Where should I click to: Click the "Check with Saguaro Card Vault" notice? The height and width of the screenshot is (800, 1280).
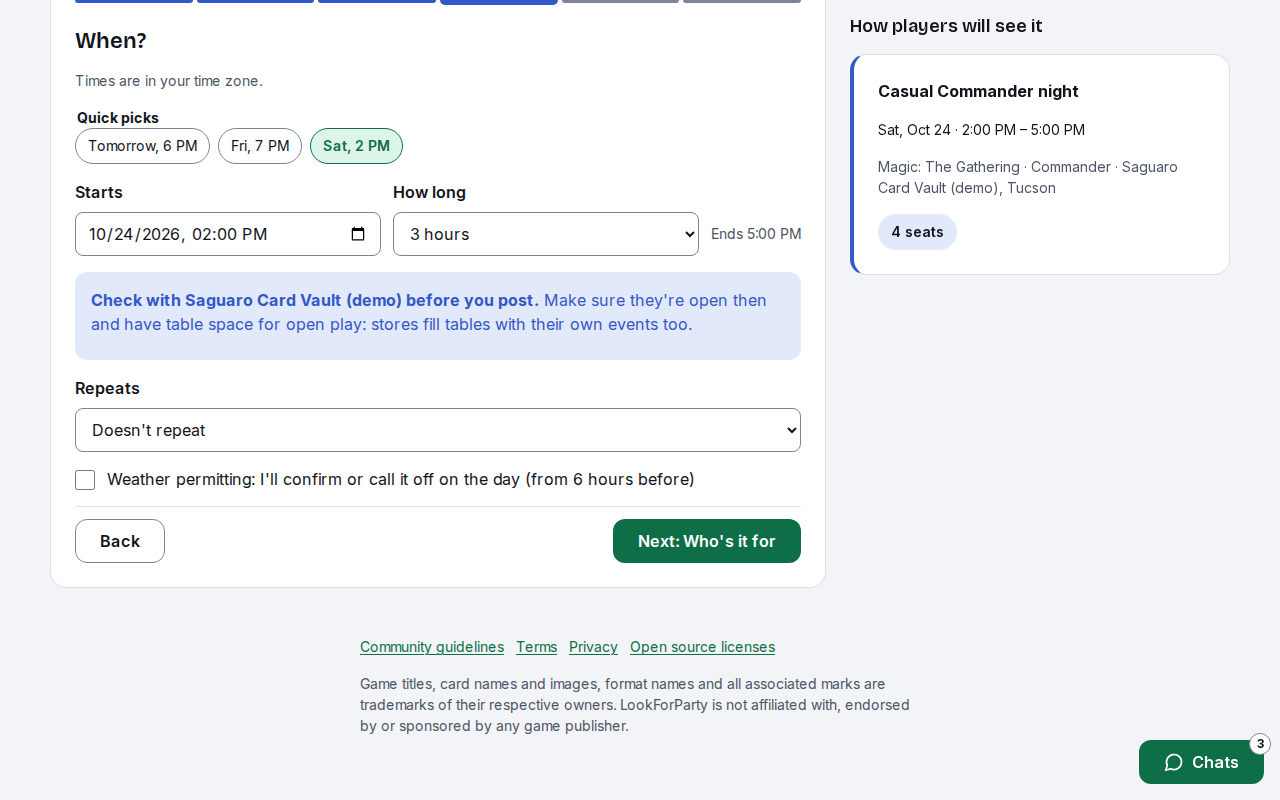(x=438, y=316)
